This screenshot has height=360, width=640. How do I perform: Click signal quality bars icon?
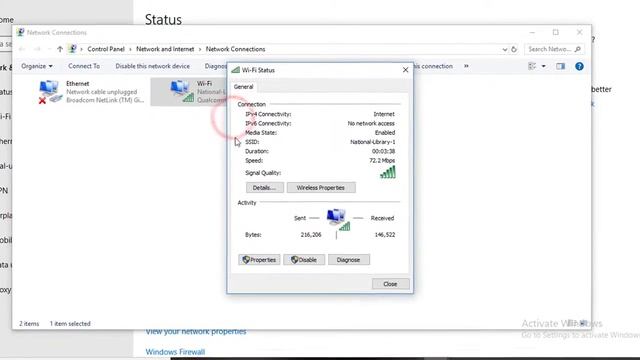[388, 172]
